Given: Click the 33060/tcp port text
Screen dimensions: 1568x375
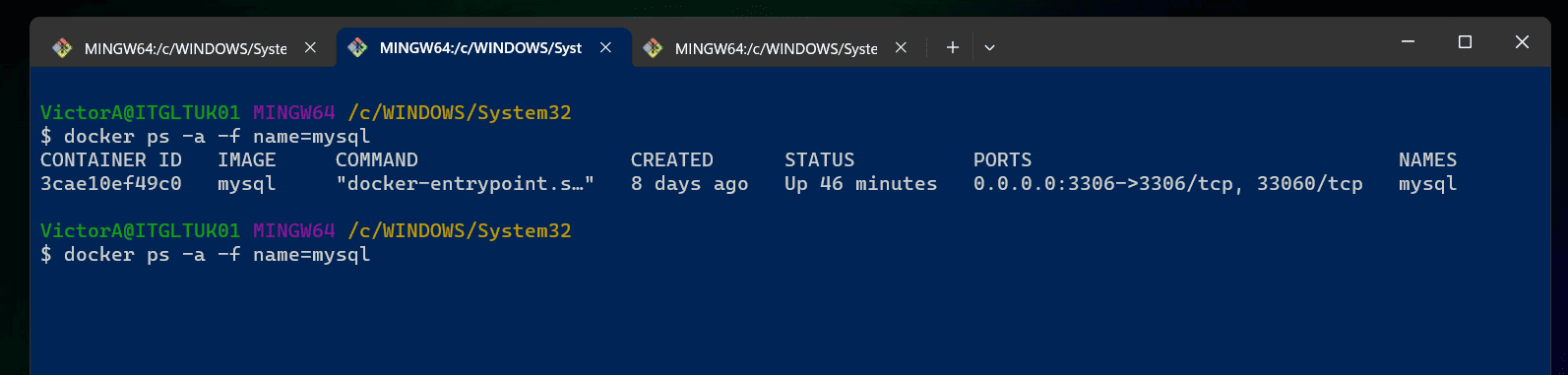Looking at the screenshot, I should 1310,184.
